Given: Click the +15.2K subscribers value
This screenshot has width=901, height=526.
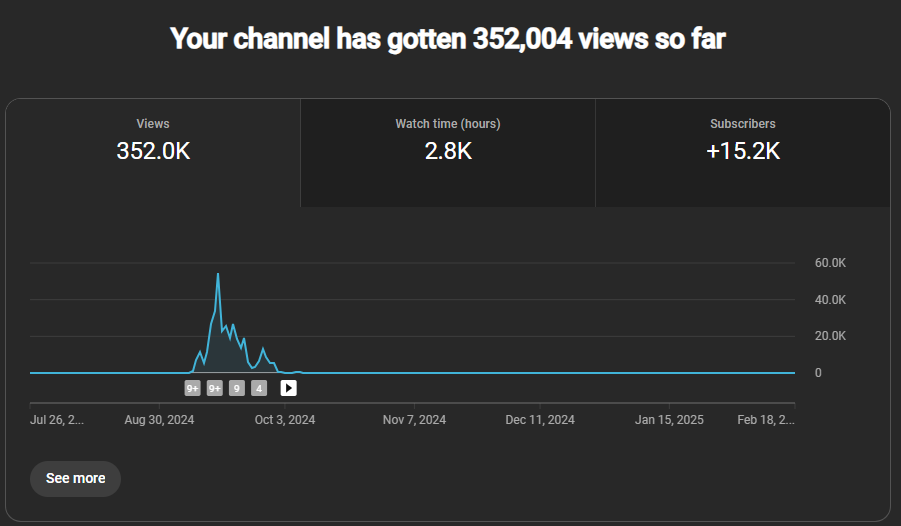Looking at the screenshot, I should (x=742, y=151).
